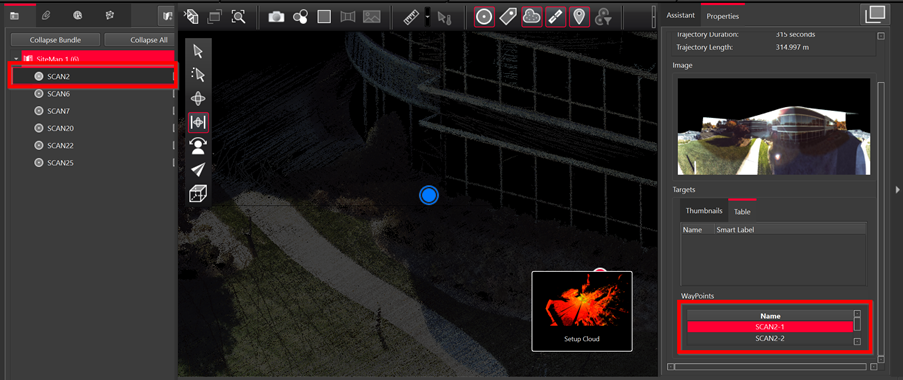
Task: Select the look-around head rotate tool
Action: [198, 146]
